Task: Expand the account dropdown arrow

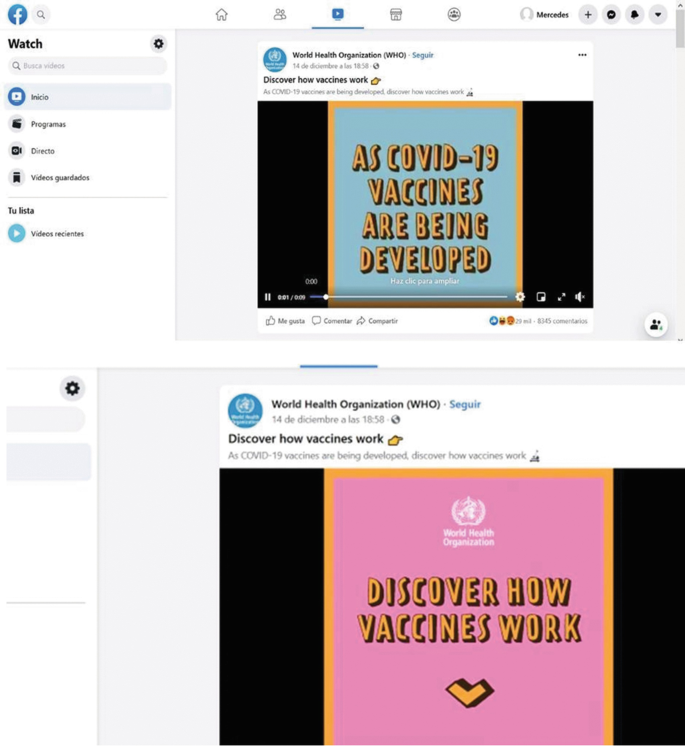Action: pyautogui.click(x=658, y=15)
